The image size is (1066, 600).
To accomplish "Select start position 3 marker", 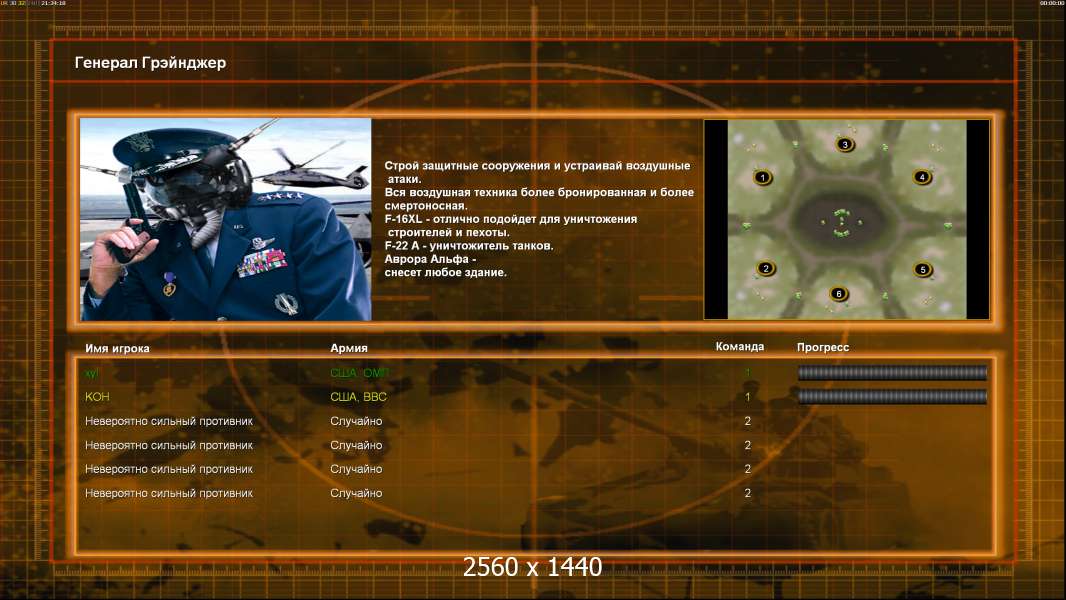I will tap(845, 145).
